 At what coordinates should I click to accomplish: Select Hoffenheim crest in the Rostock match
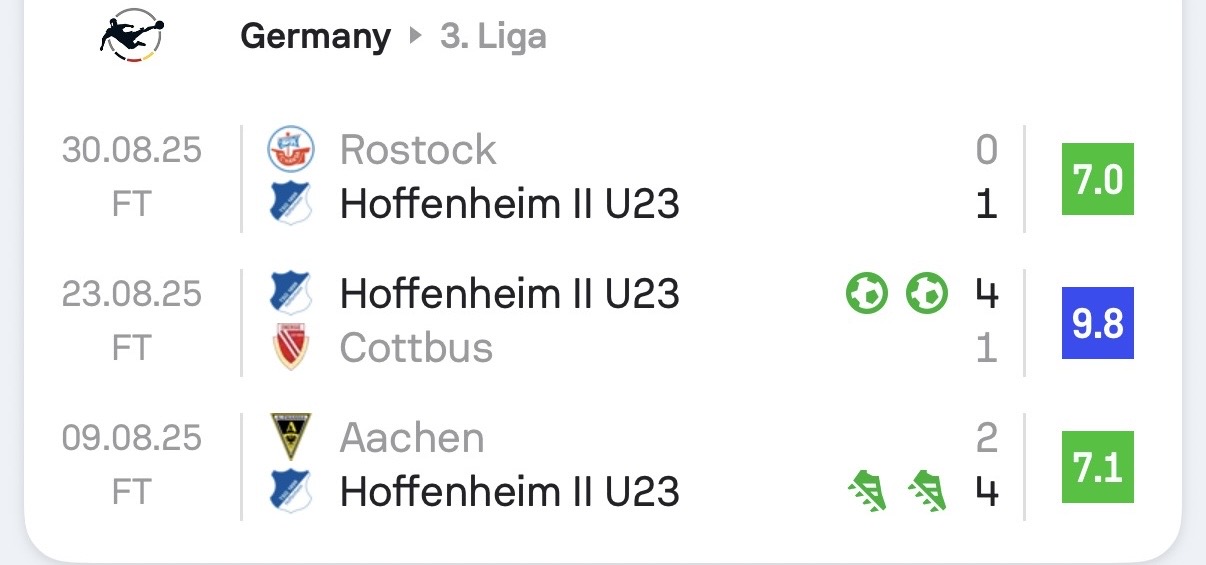pos(291,204)
